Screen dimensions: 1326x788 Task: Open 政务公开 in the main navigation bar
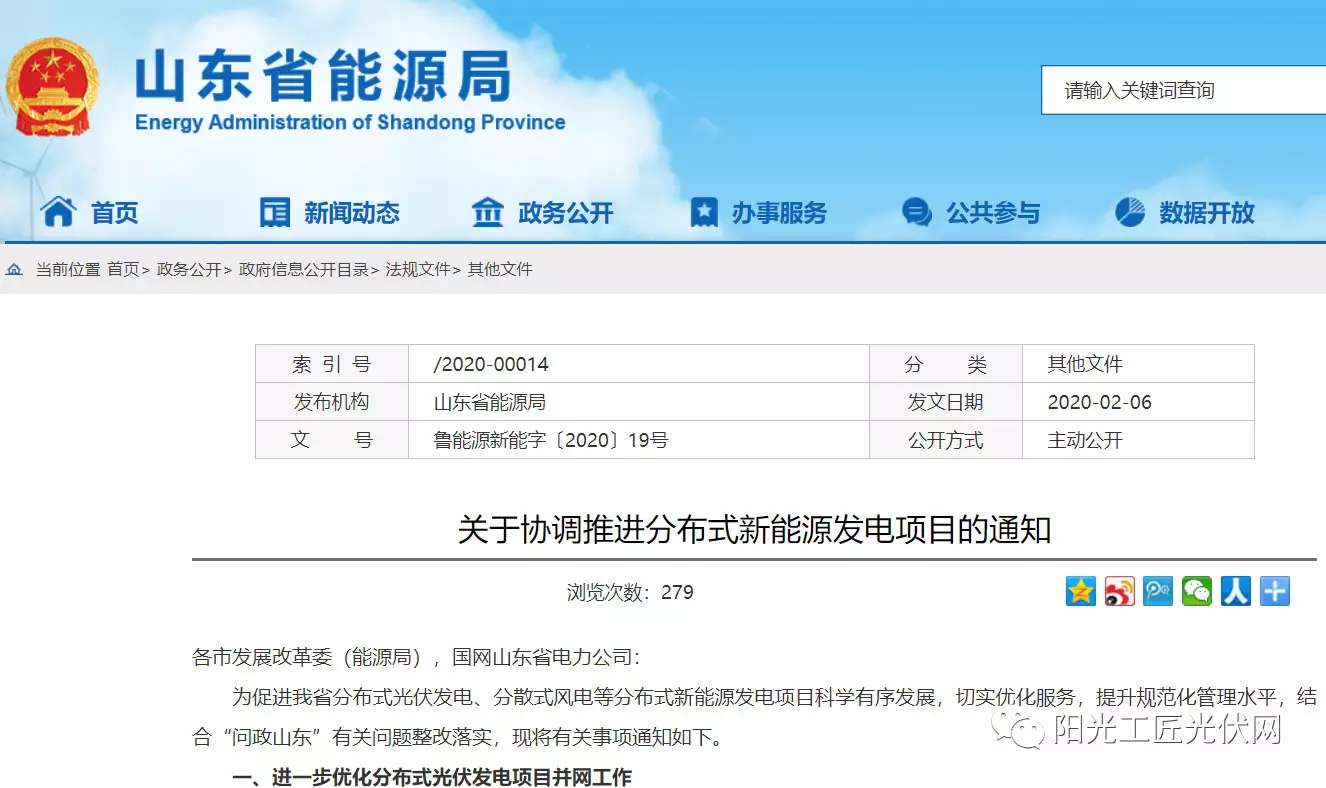point(565,213)
